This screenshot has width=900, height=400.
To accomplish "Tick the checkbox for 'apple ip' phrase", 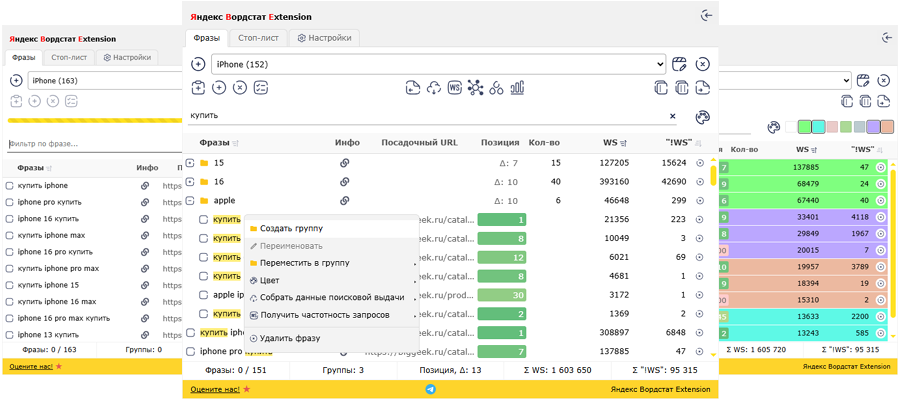I will point(203,295).
